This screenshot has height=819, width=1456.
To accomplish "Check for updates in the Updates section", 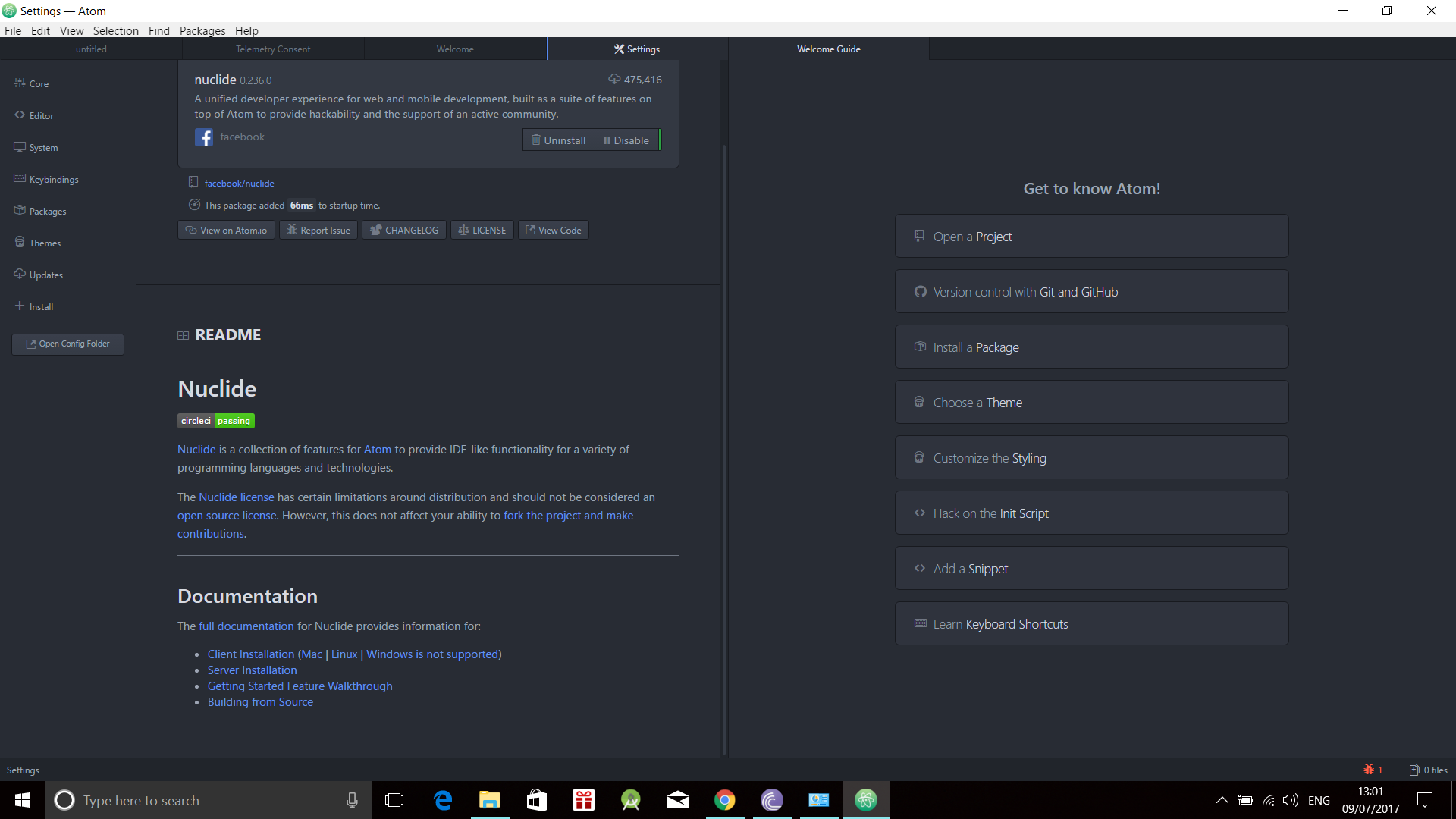I will pyautogui.click(x=45, y=274).
